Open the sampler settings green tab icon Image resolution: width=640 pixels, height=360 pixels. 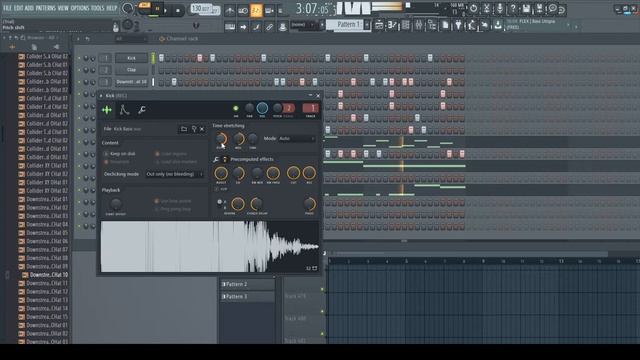pos(107,110)
